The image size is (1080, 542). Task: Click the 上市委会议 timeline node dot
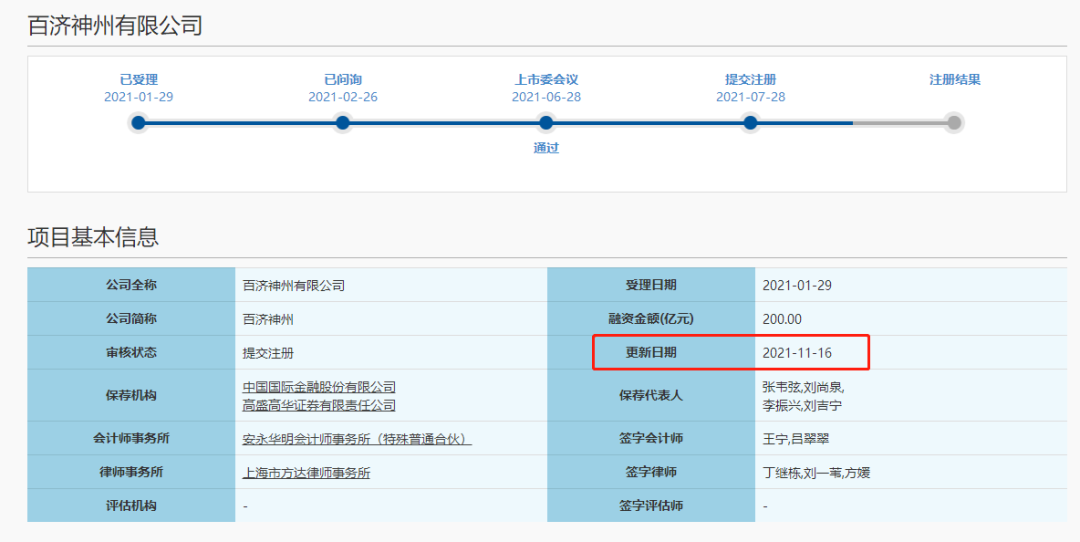(x=546, y=123)
